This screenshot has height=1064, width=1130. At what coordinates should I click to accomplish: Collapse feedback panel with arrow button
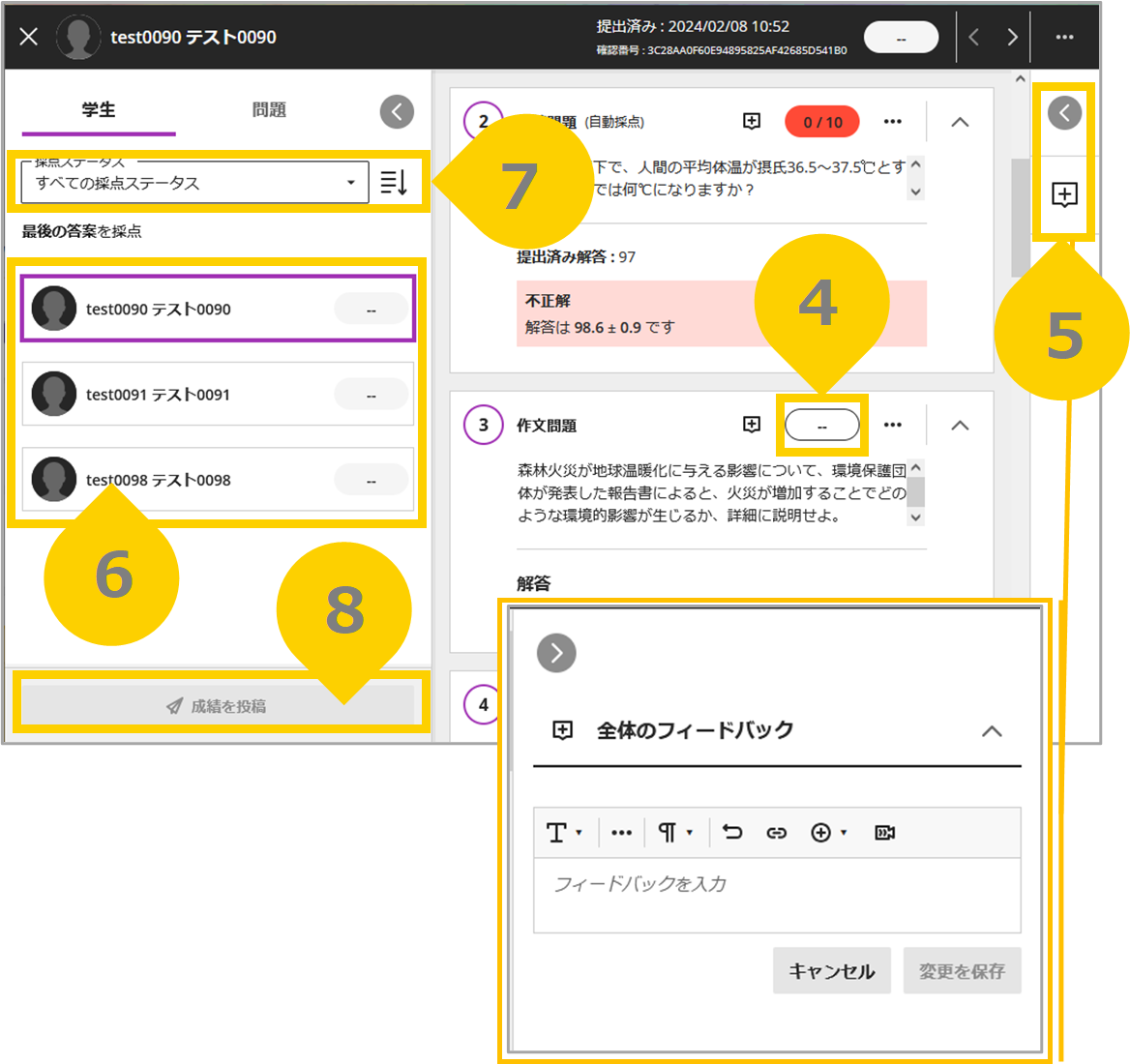556,653
